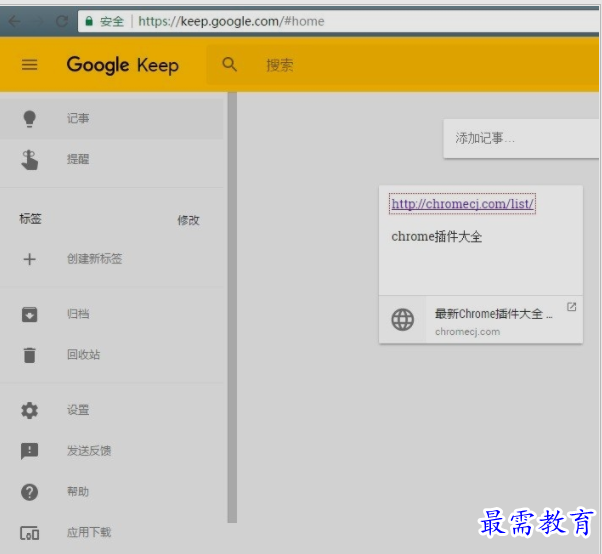Open the hamburger main menu
602x554 pixels.
(30, 64)
